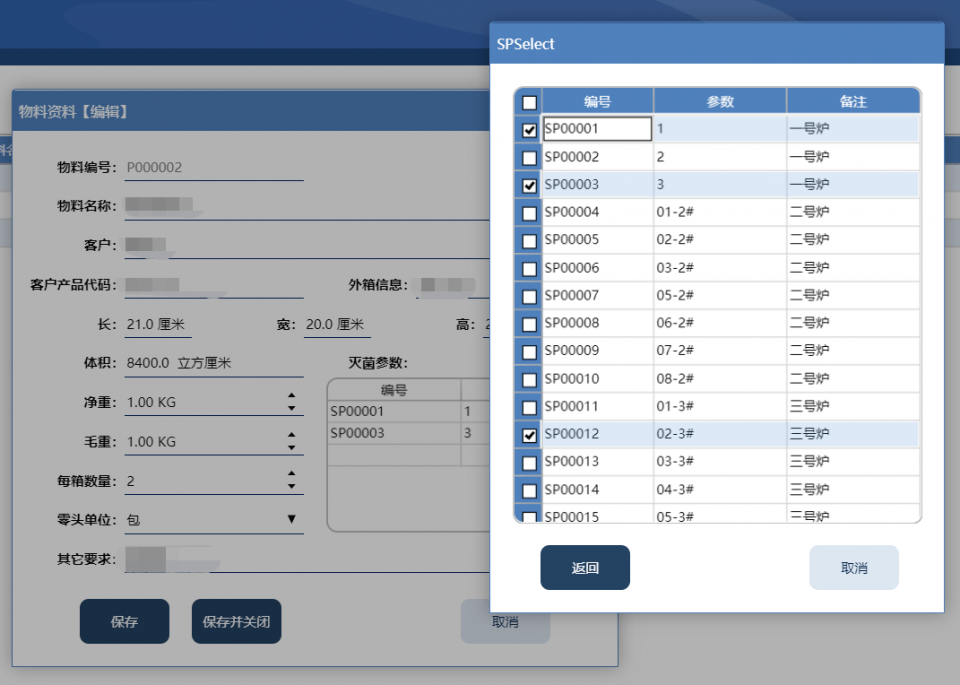Increase 净重 with the up arrow
The width and height of the screenshot is (960, 685).
[x=291, y=395]
